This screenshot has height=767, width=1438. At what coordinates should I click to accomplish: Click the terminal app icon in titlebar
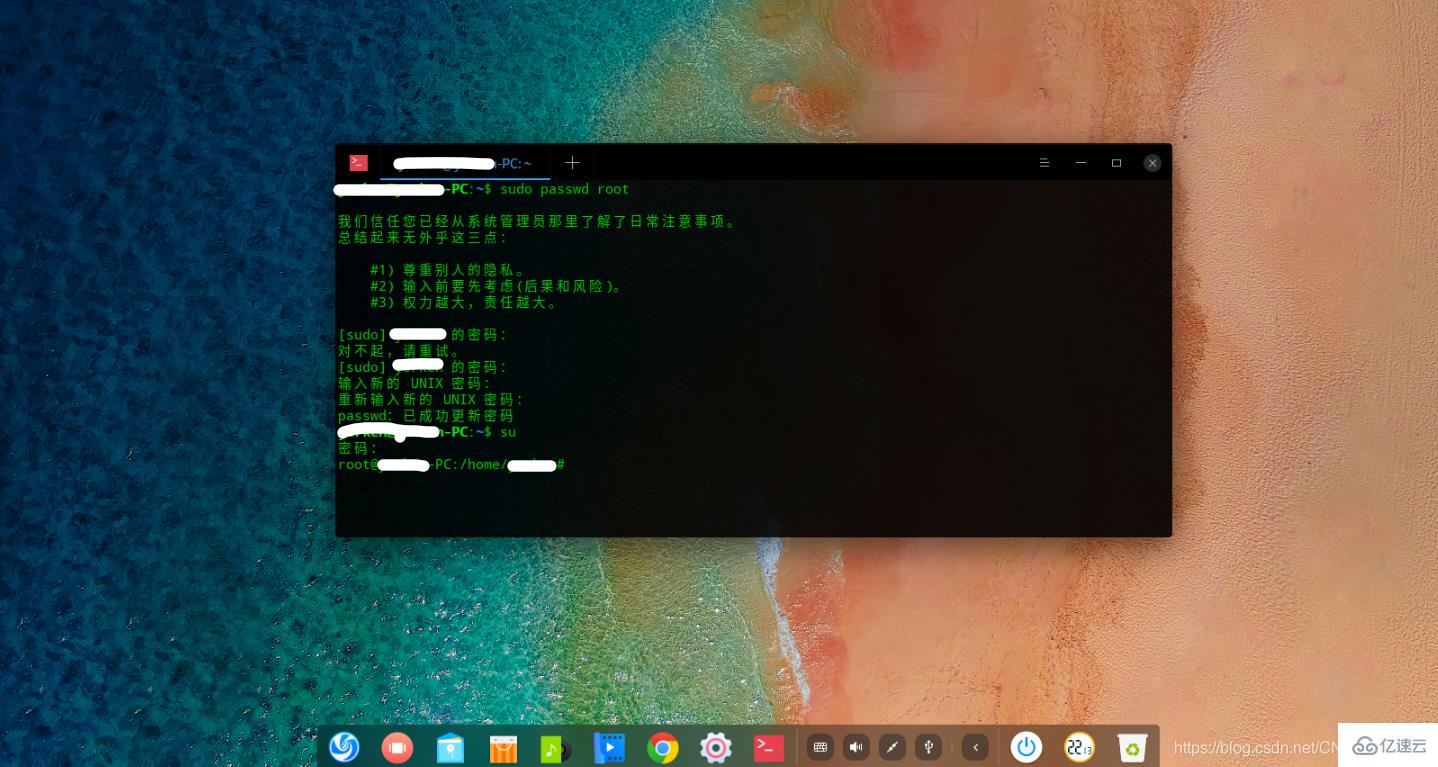(x=358, y=162)
